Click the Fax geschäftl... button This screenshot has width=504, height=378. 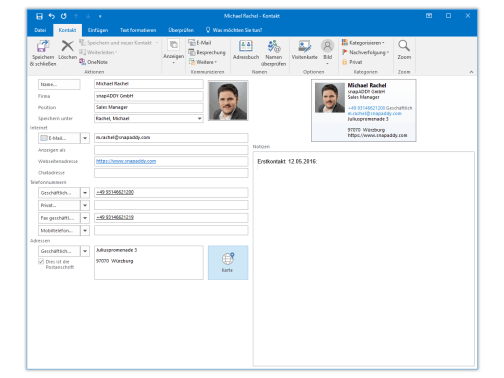point(59,218)
